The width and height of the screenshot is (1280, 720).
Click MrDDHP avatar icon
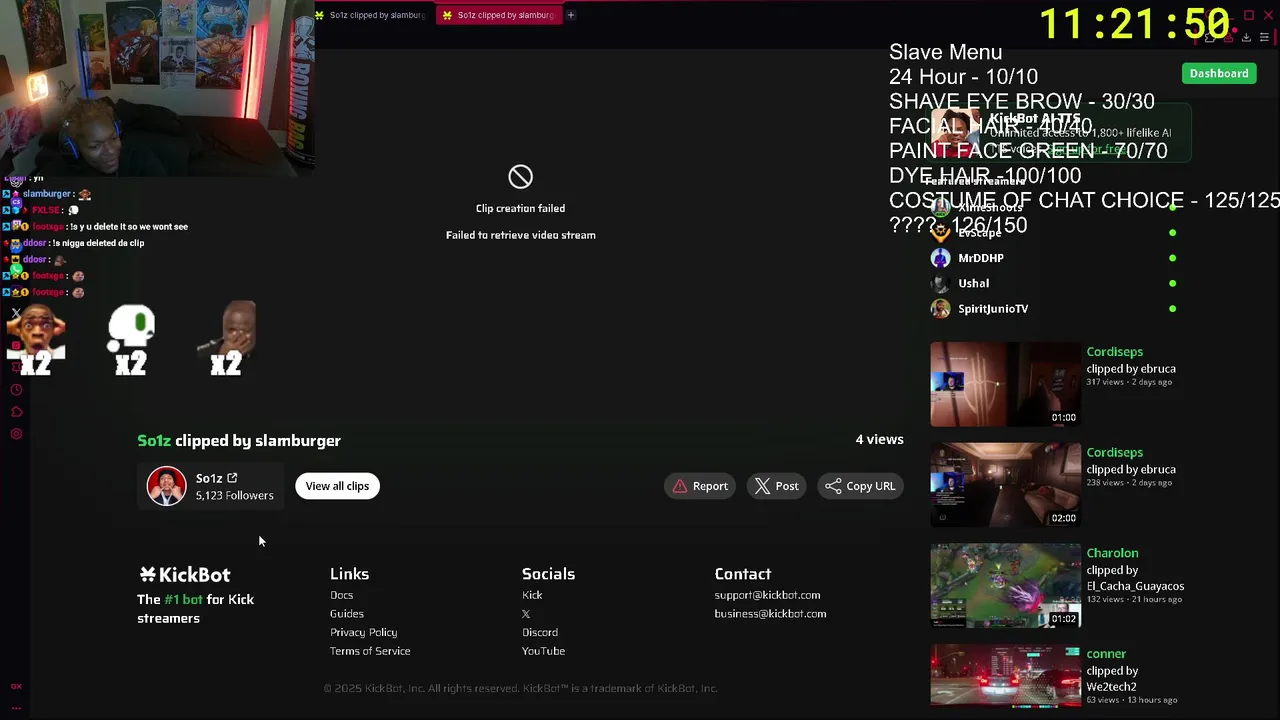pyautogui.click(x=940, y=258)
